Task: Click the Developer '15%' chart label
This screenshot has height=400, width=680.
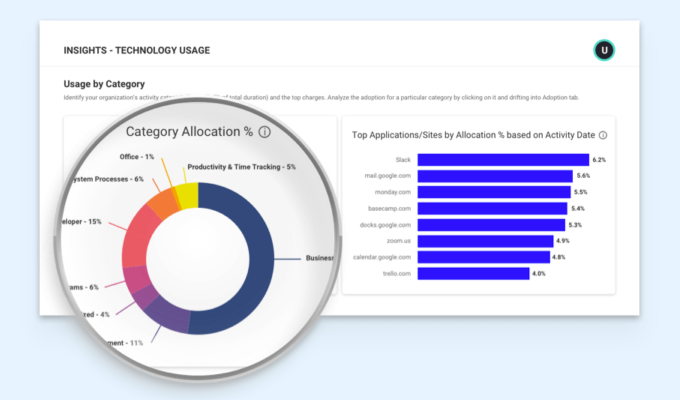Action: (82, 222)
